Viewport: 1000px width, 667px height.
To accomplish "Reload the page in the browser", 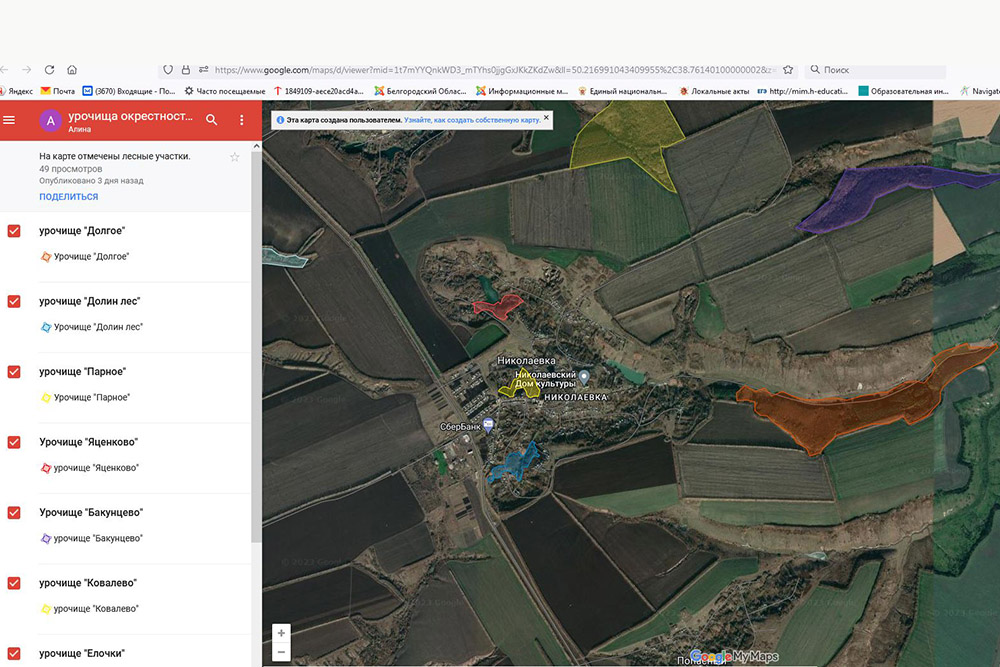I will coord(48,70).
